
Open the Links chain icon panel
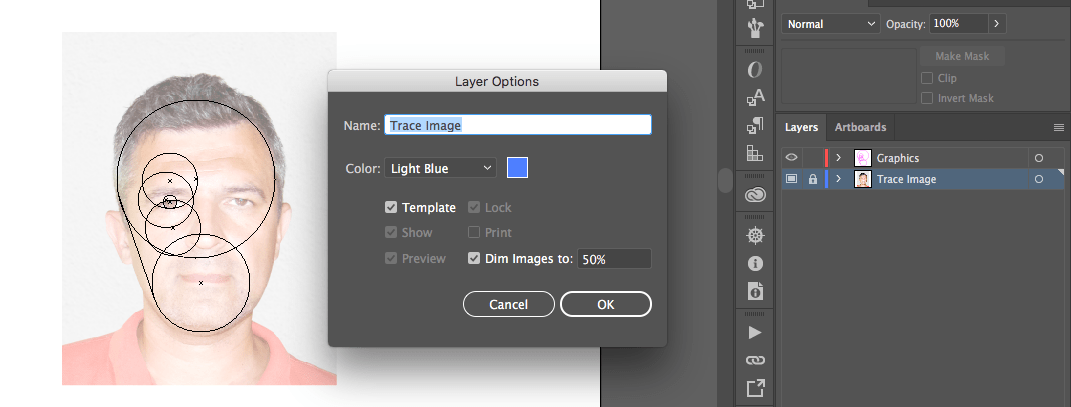[x=755, y=360]
